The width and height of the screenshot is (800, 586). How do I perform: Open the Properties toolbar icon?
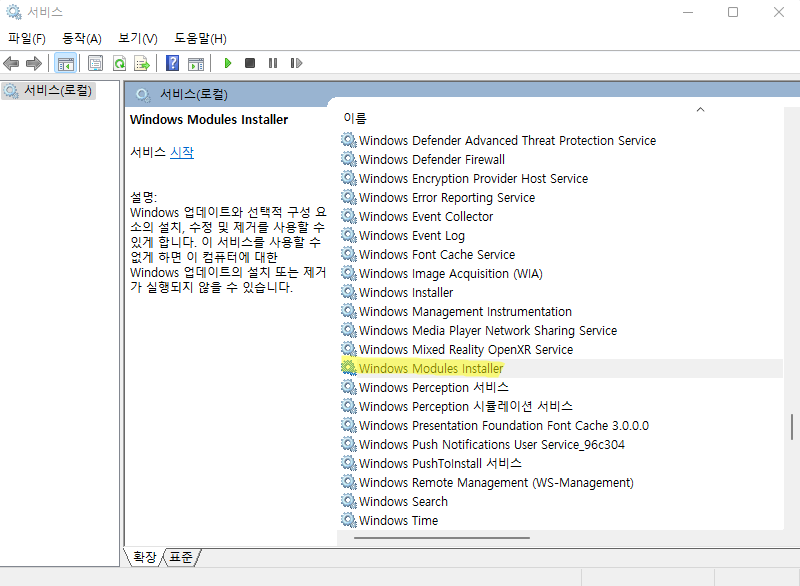95,63
